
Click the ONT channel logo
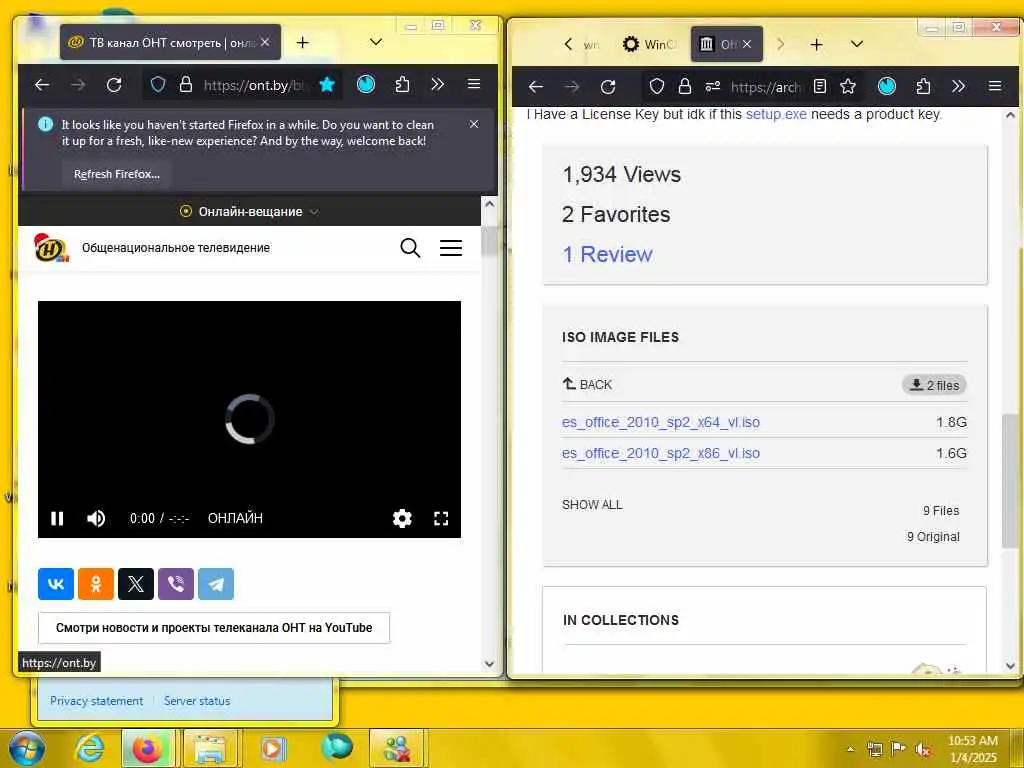click(52, 248)
